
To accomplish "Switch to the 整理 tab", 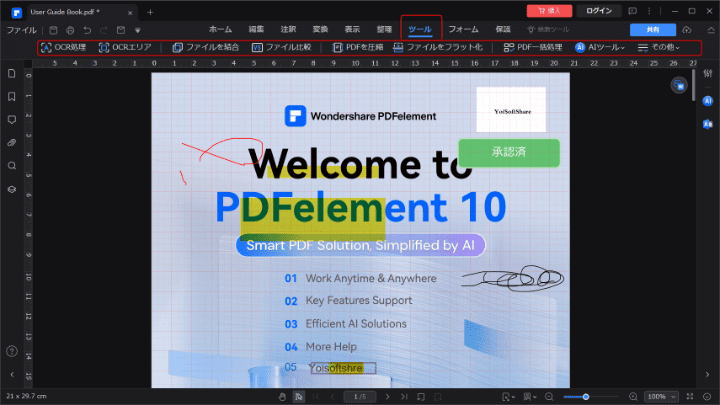I will point(384,29).
